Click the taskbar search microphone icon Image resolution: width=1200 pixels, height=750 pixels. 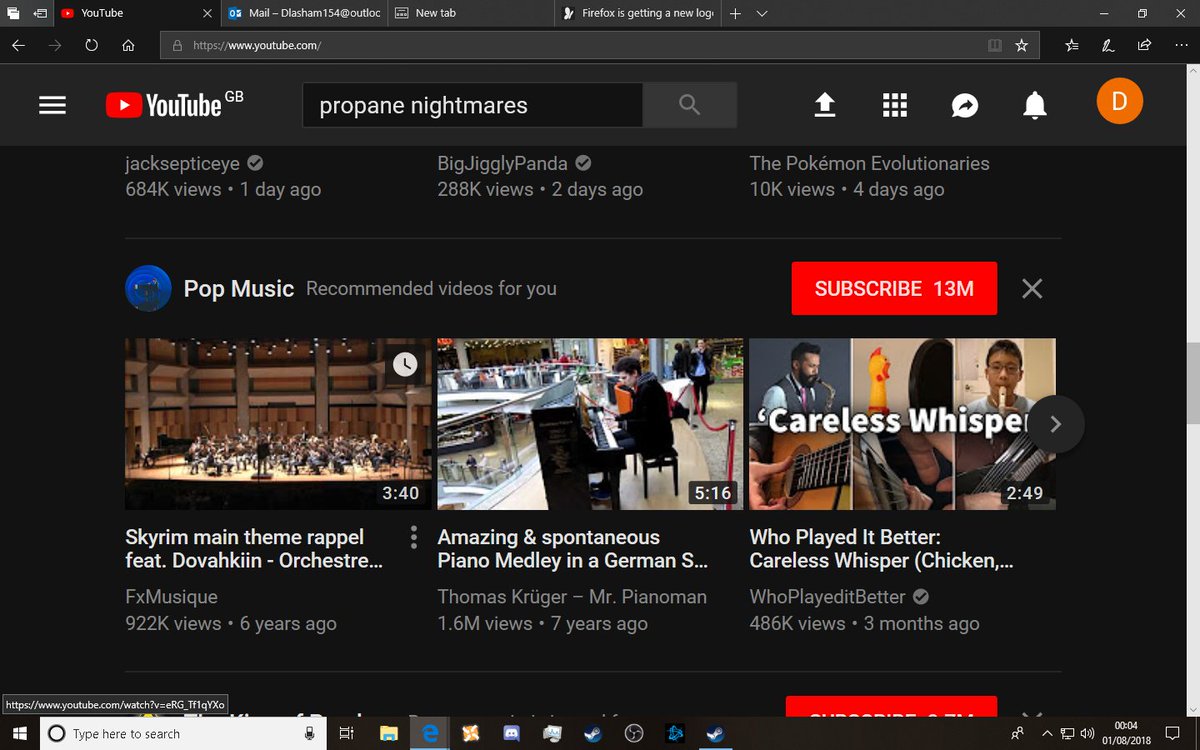(310, 734)
